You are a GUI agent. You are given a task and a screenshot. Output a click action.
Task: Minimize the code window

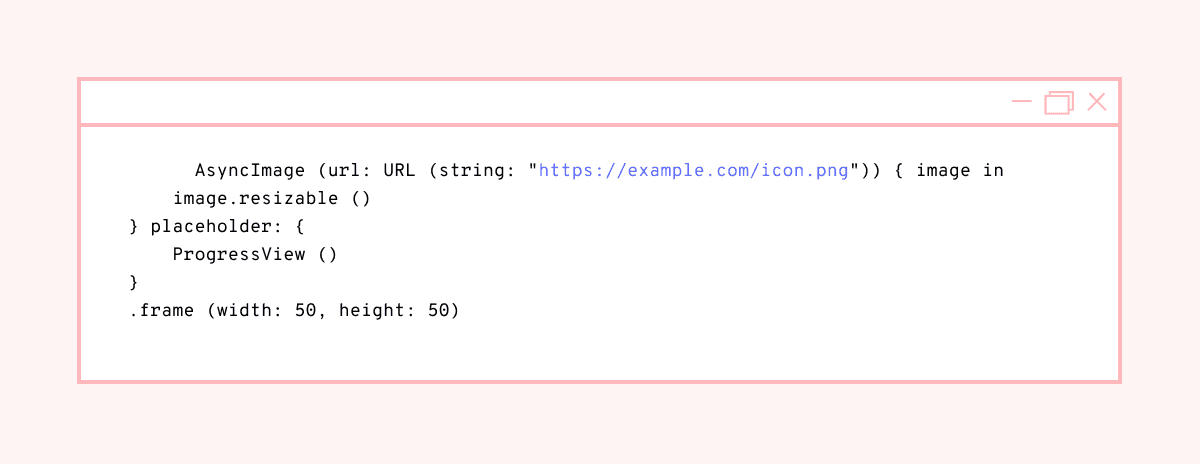coord(1021,102)
